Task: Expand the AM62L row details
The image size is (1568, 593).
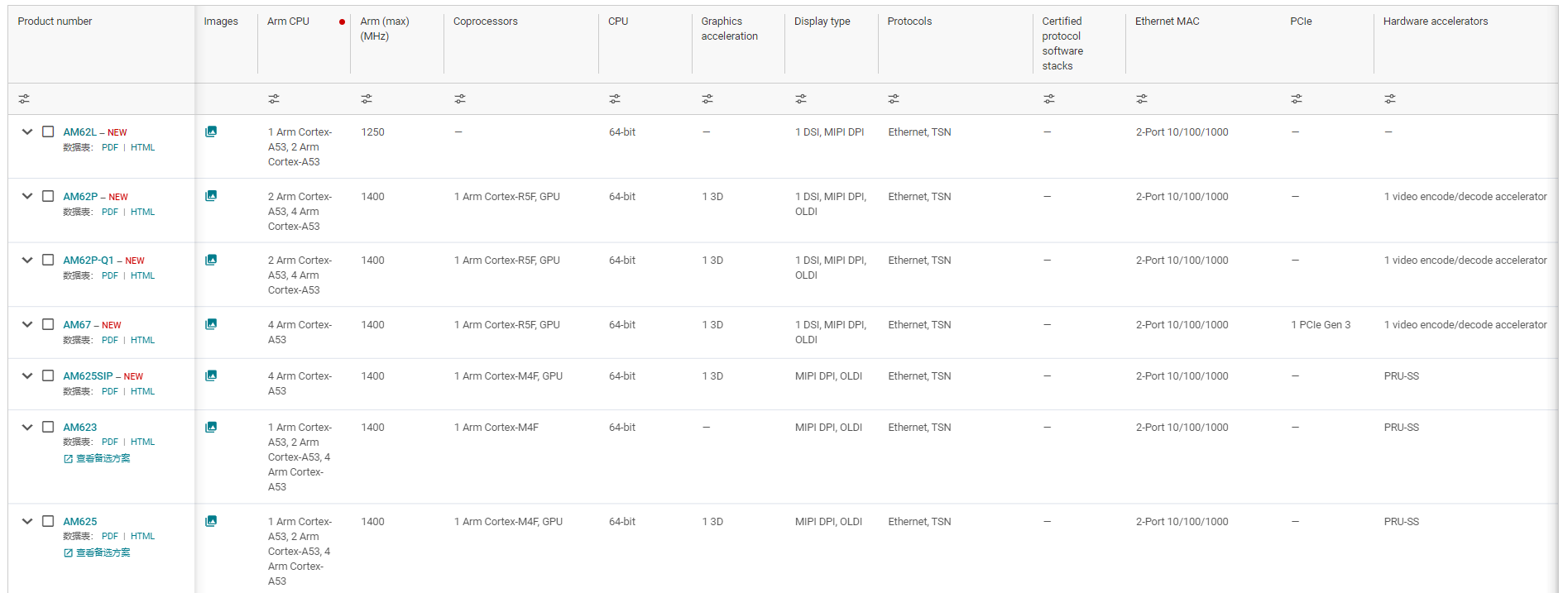Action: [x=27, y=132]
